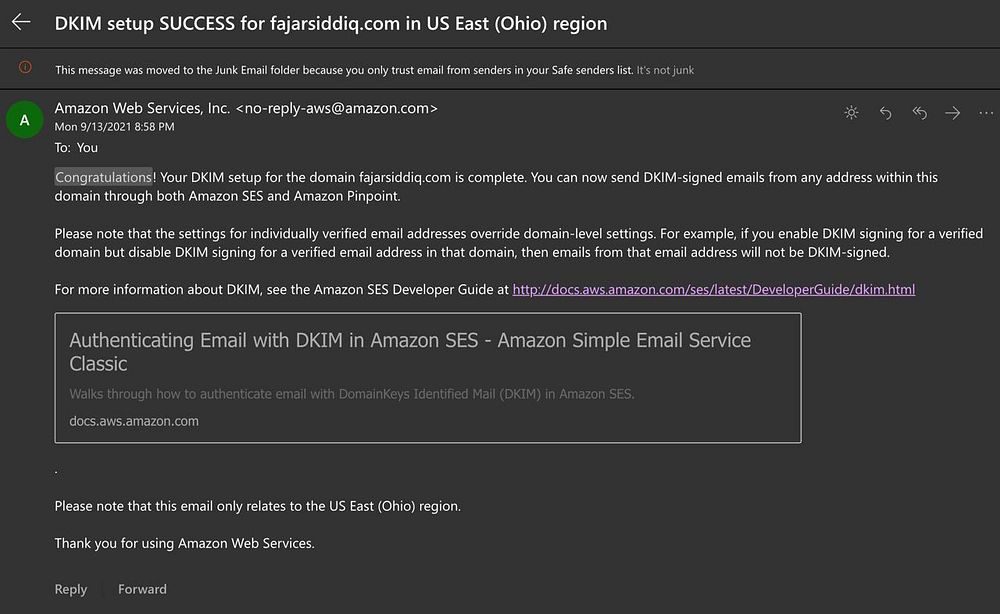Click the preview card description starting "Walks through"
Screen dimensions: 1000x614
pyautogui.click(x=351, y=394)
